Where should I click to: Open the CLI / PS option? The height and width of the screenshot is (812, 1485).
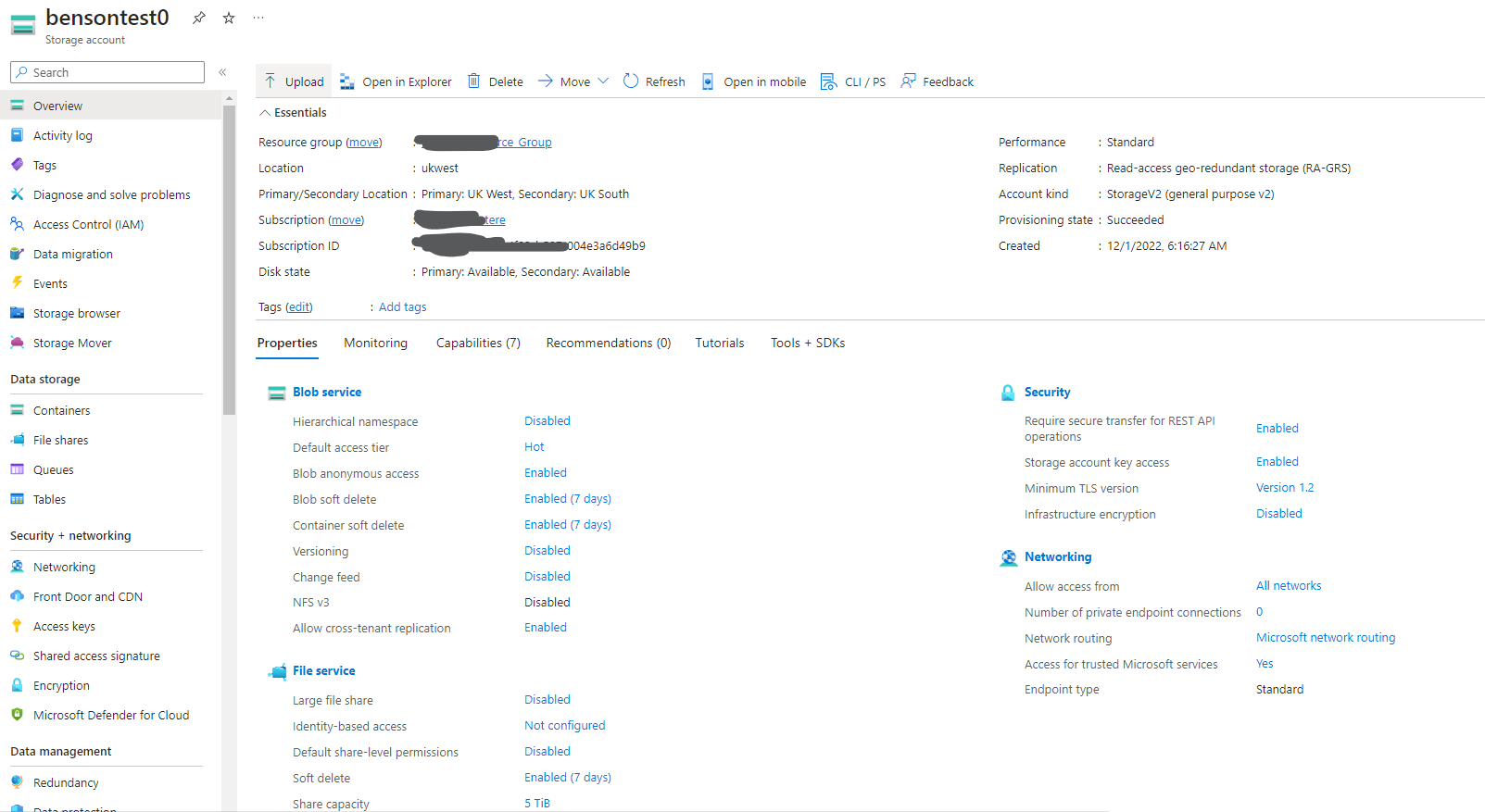853,81
